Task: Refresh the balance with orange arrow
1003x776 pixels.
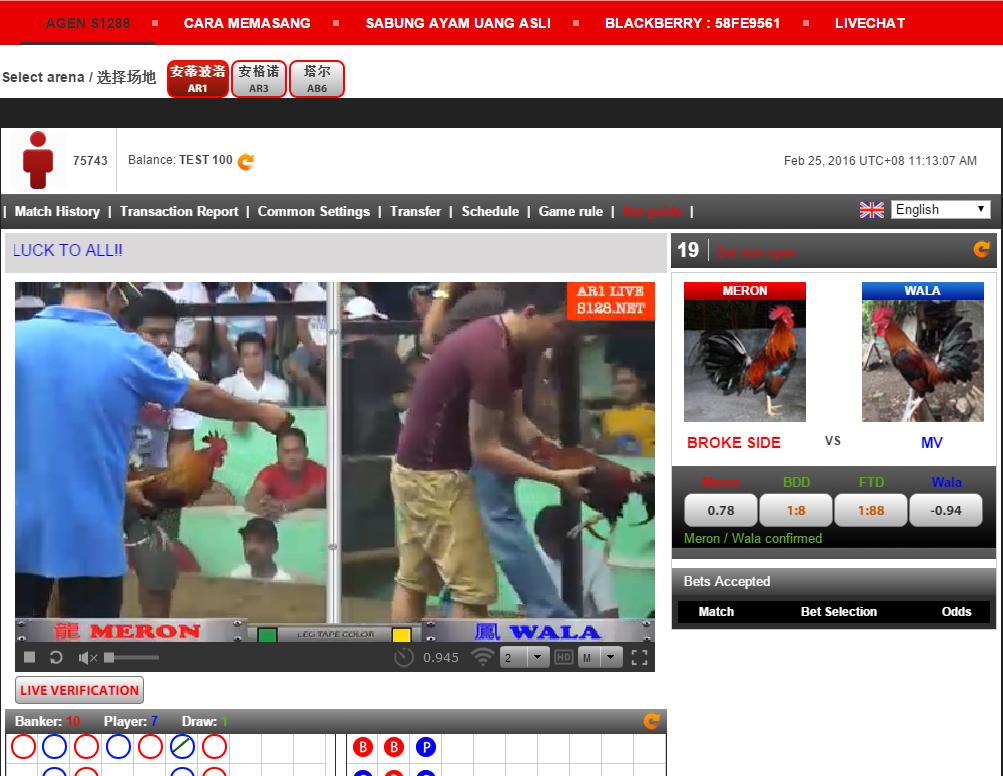Action: [246, 161]
